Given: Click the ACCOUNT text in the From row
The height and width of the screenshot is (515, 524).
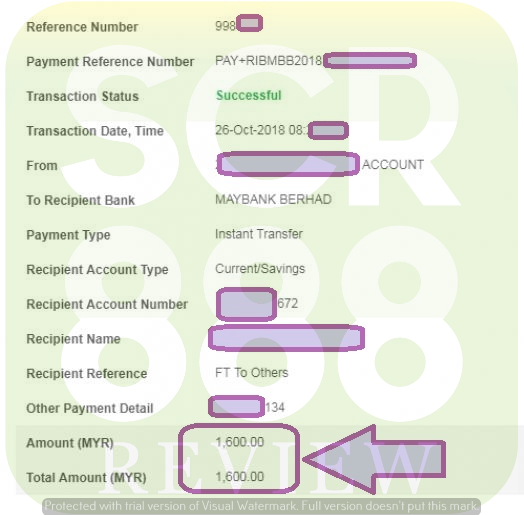Looking at the screenshot, I should coord(393,165).
